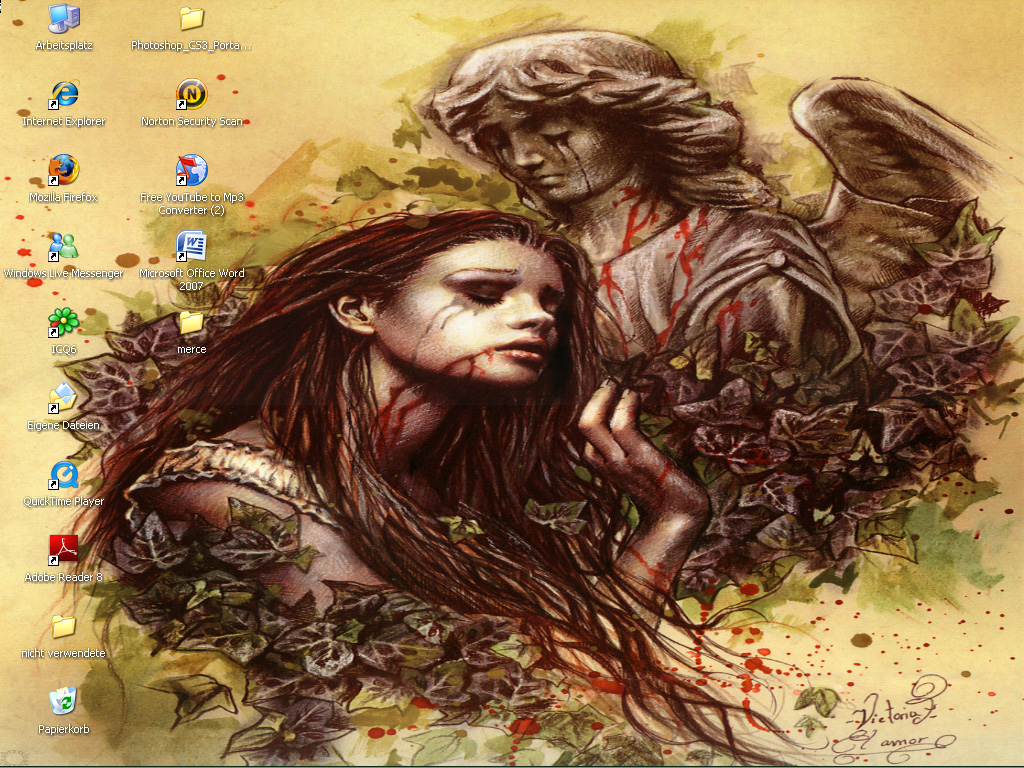Image resolution: width=1024 pixels, height=768 pixels.
Task: Select the Arbeitsplatz desktop icon
Action: point(64,19)
